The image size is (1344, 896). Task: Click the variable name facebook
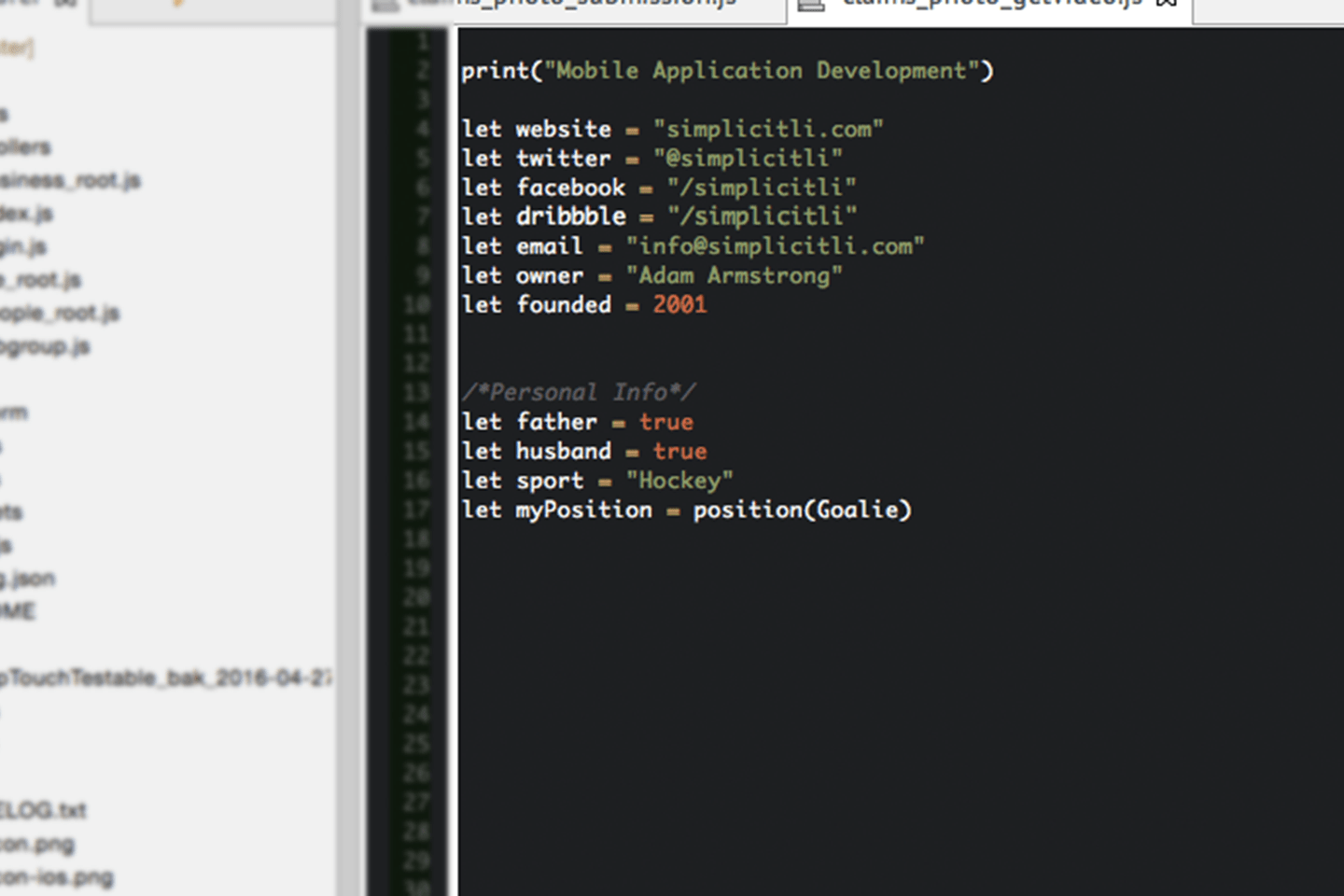(570, 188)
